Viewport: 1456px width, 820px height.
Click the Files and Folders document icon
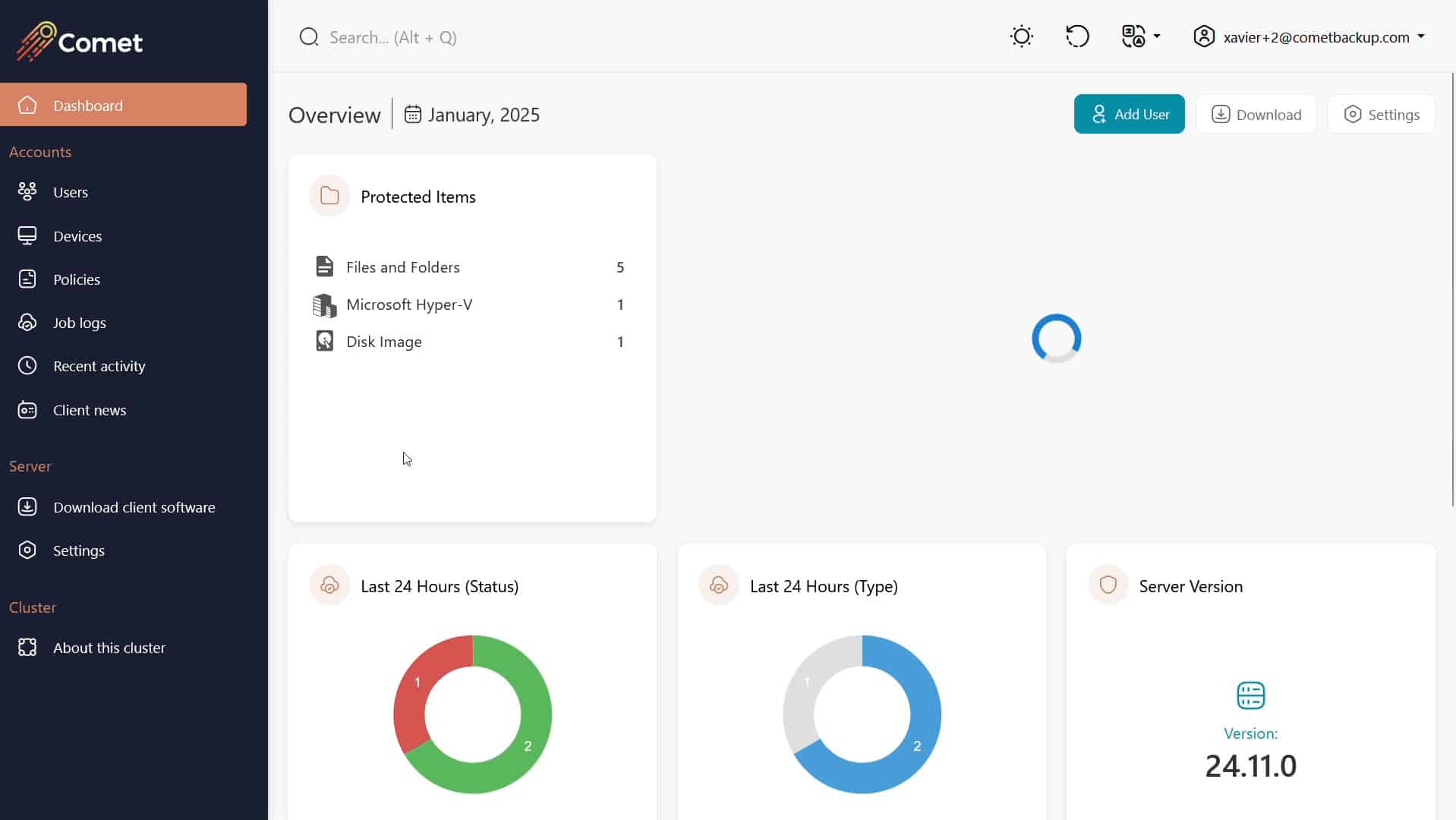[x=324, y=266]
